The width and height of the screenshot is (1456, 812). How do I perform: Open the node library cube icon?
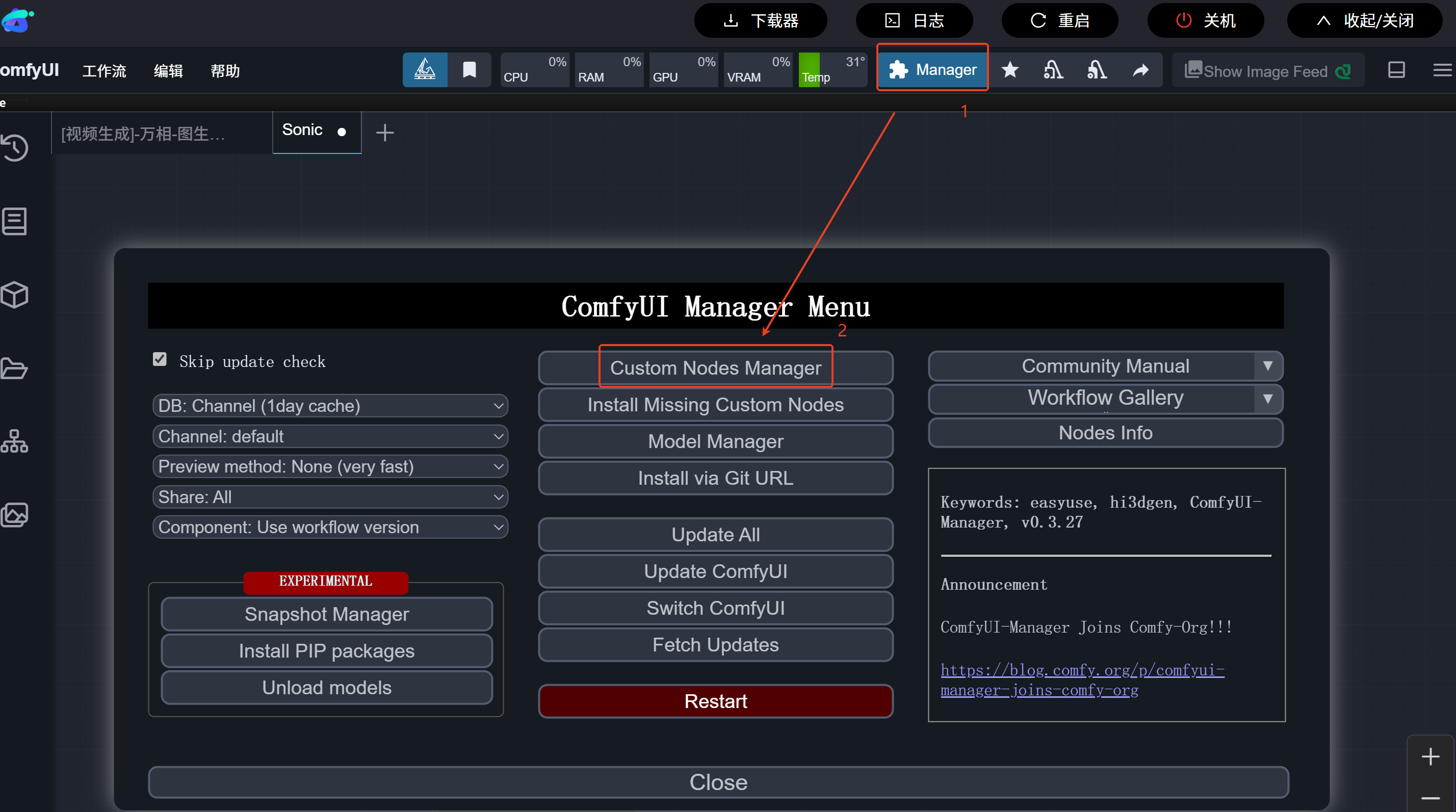(x=15, y=295)
